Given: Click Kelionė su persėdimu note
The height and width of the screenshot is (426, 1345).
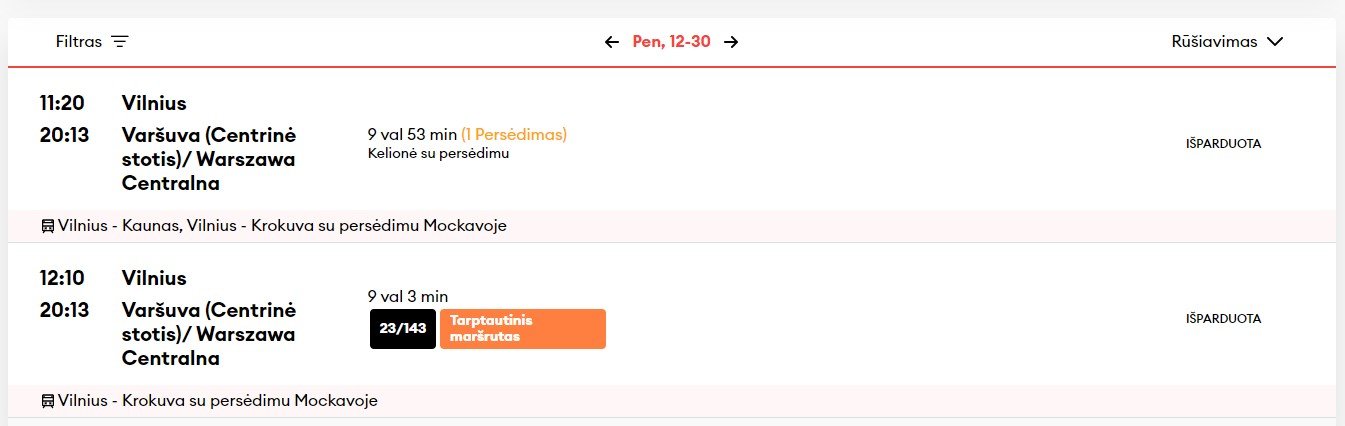Looking at the screenshot, I should (x=439, y=153).
